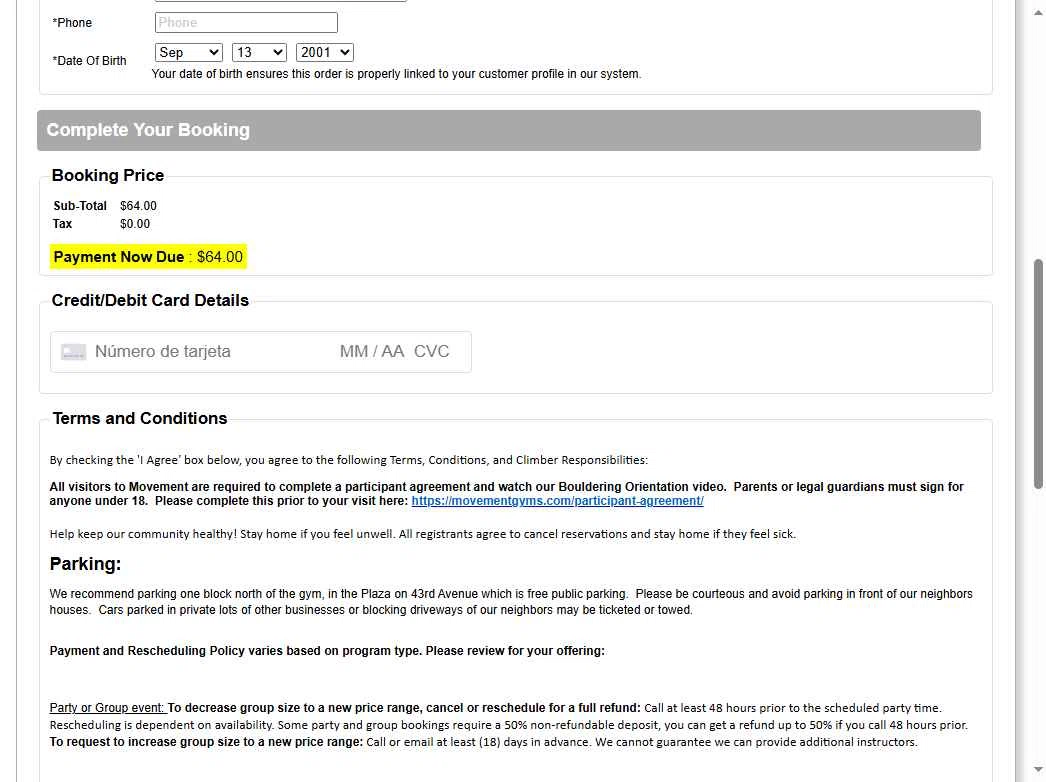Select the Payment Now Due $64.00 text
Image resolution: width=1046 pixels, height=782 pixels.
pos(148,257)
